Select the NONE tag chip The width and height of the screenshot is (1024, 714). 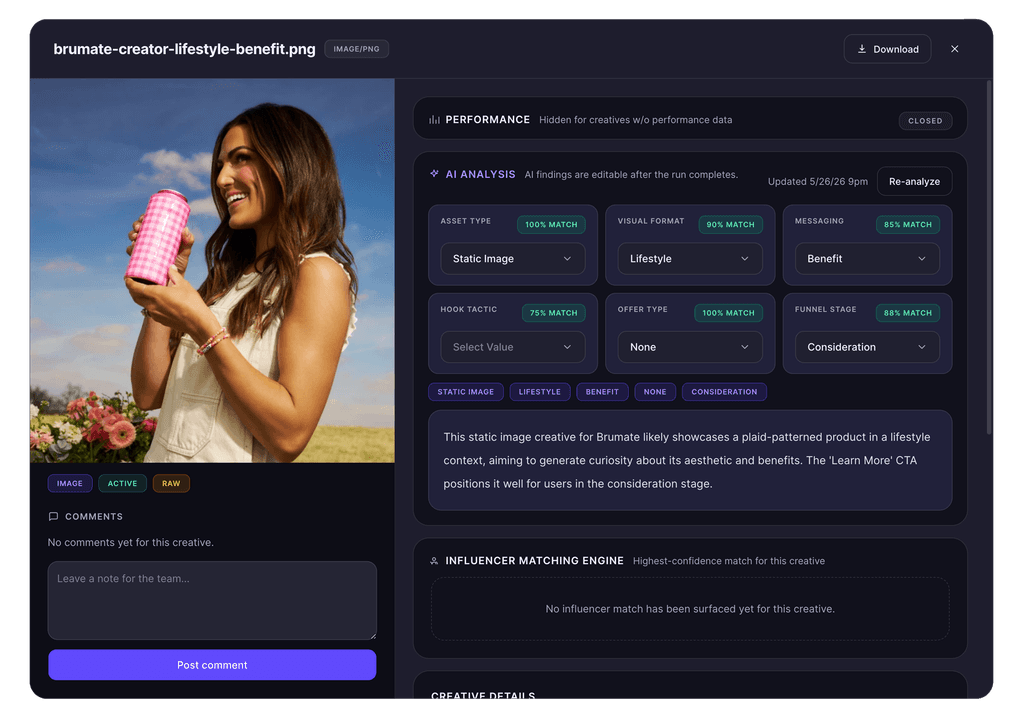[654, 392]
